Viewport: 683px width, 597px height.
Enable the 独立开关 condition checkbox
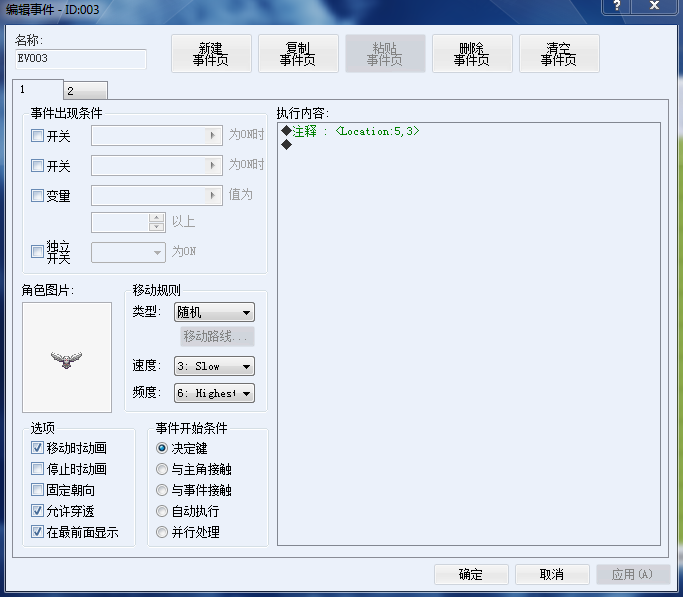coord(37,252)
